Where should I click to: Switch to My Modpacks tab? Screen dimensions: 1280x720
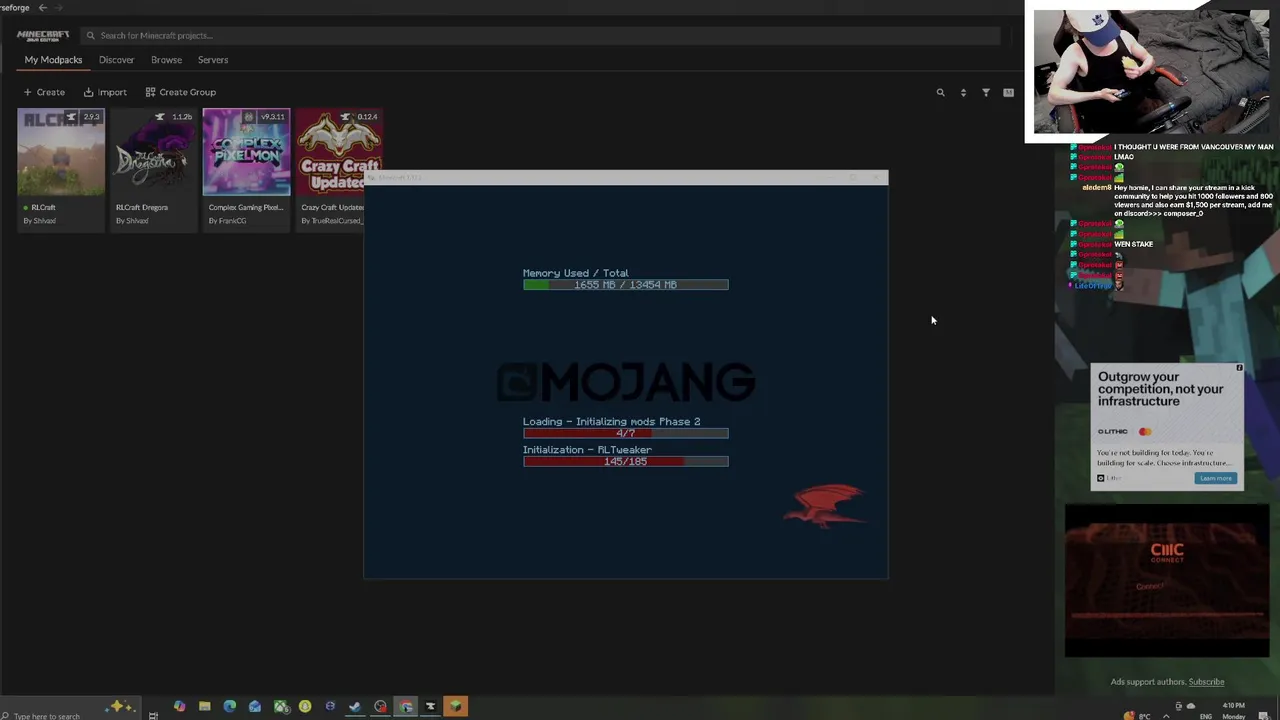[53, 60]
